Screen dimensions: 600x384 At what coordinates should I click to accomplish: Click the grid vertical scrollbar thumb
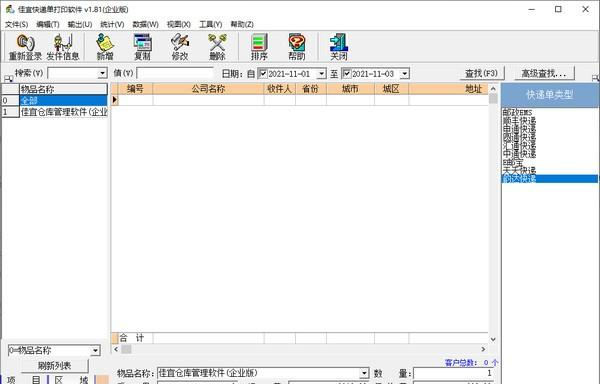[x=493, y=99]
